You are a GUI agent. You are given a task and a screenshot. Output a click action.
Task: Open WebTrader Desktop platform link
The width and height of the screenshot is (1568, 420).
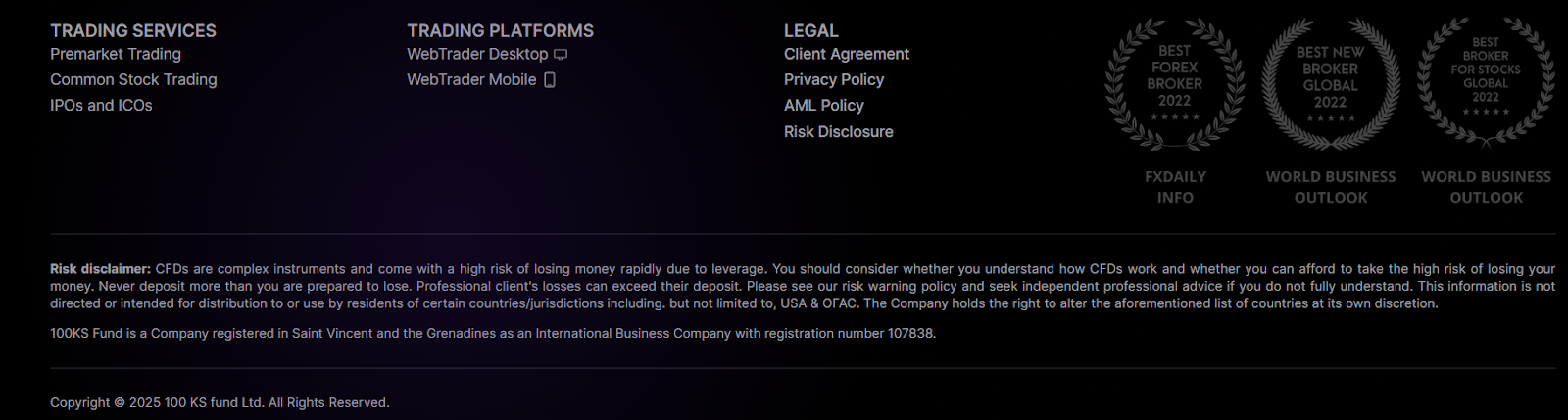point(477,54)
